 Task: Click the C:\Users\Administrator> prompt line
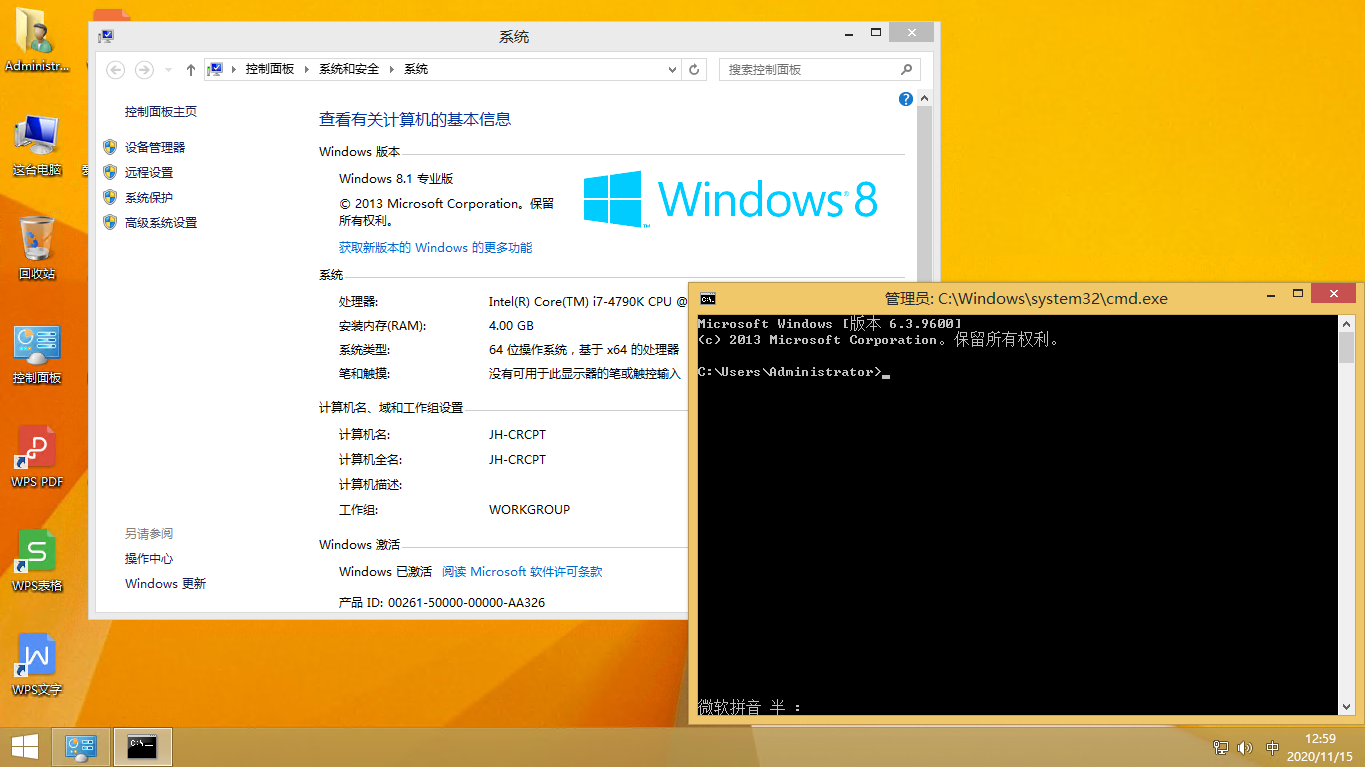[793, 372]
